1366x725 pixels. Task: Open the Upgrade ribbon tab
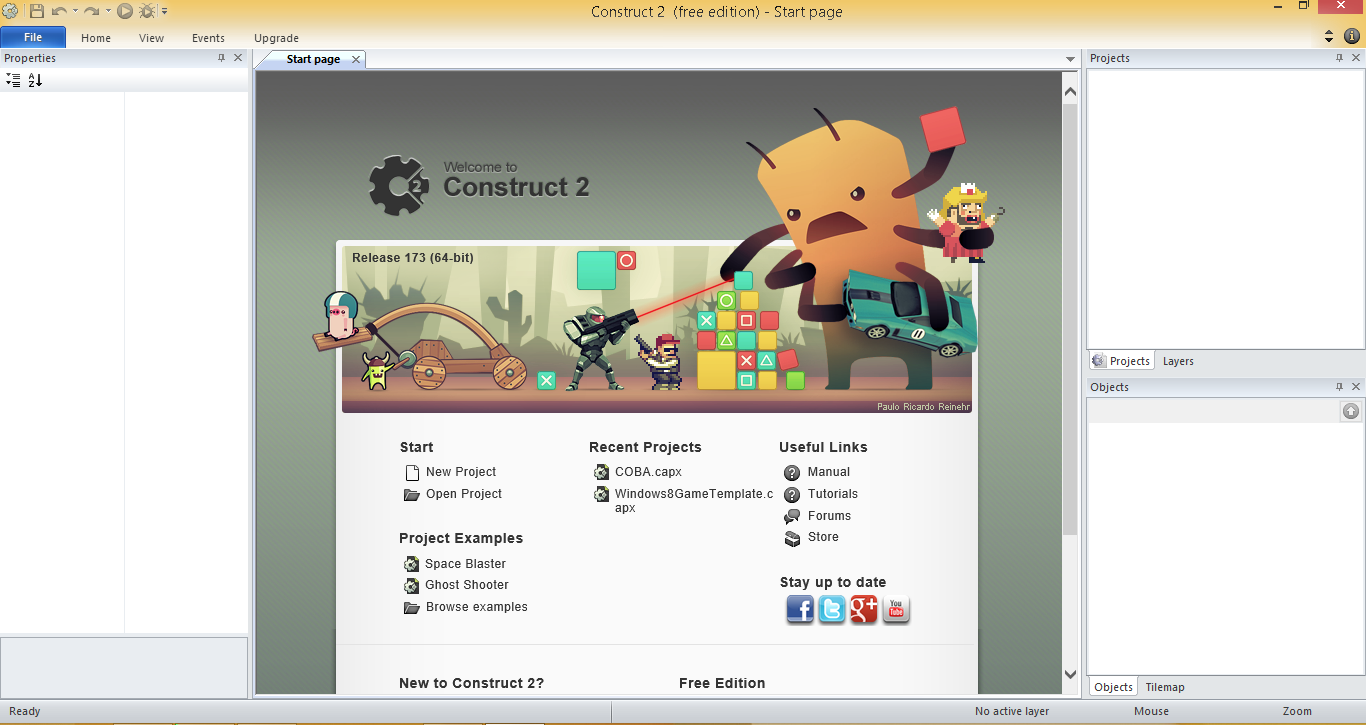[276, 38]
